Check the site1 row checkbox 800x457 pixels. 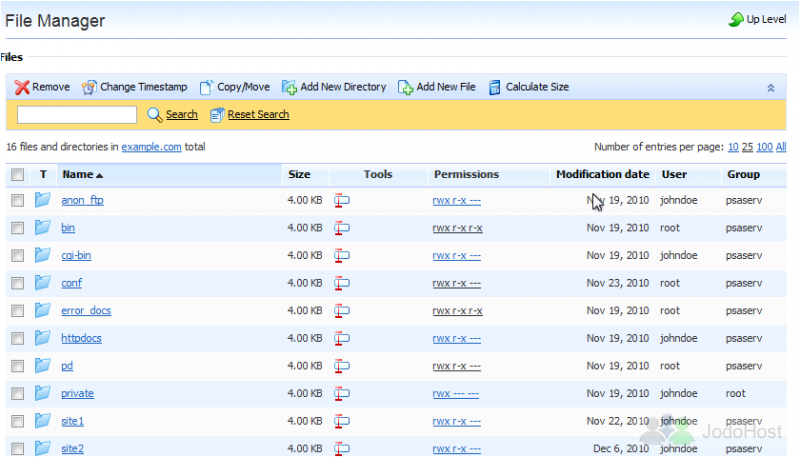(x=17, y=421)
